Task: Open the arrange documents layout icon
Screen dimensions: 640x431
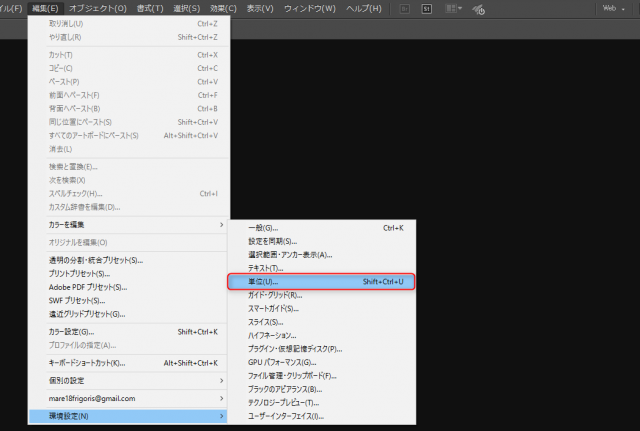Action: [454, 8]
